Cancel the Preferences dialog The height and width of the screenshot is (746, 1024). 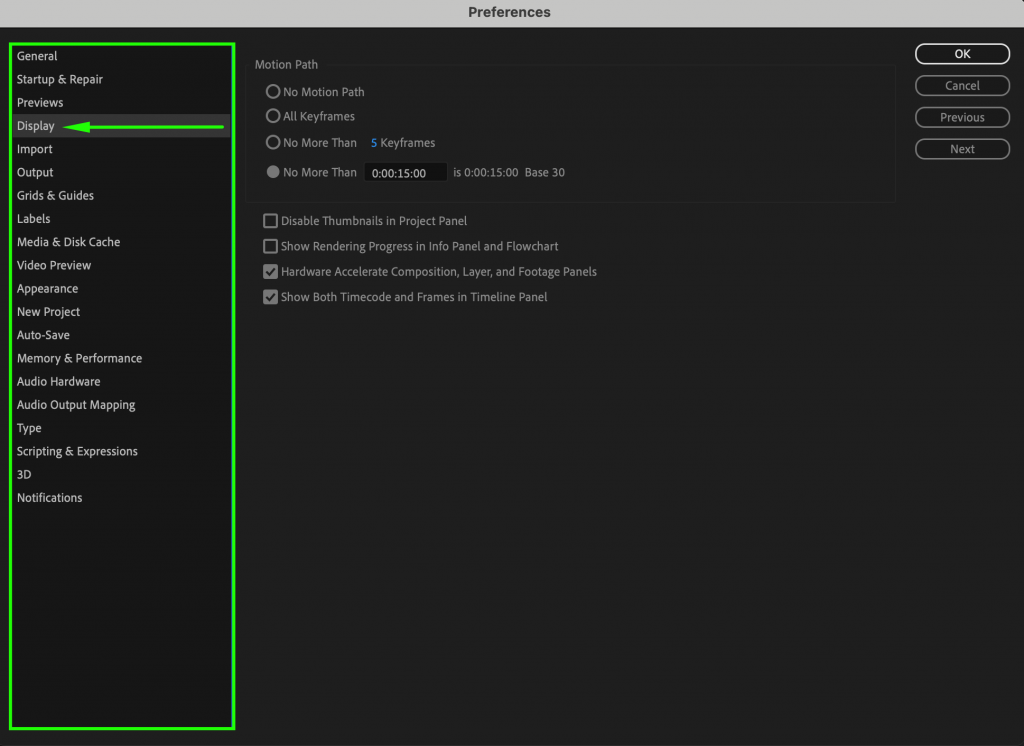point(961,85)
